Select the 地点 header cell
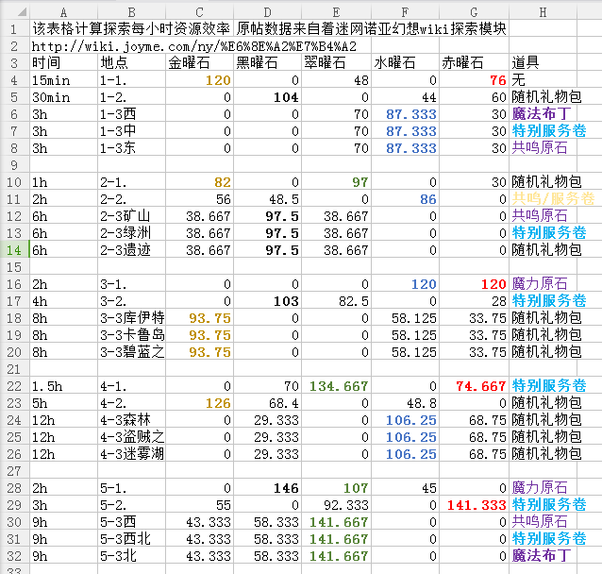 click(132, 63)
